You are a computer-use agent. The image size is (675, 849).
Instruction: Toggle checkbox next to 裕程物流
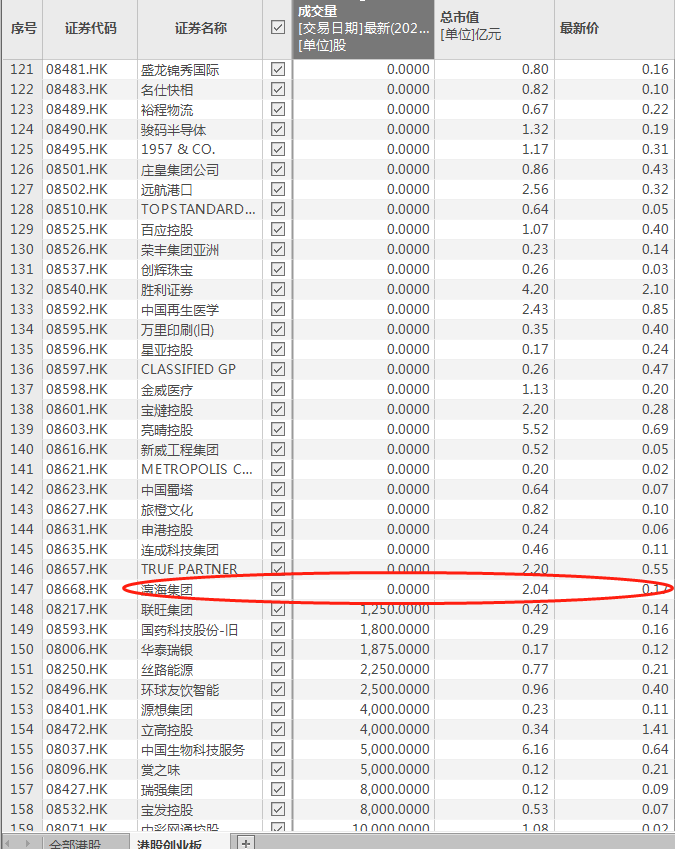click(x=278, y=109)
